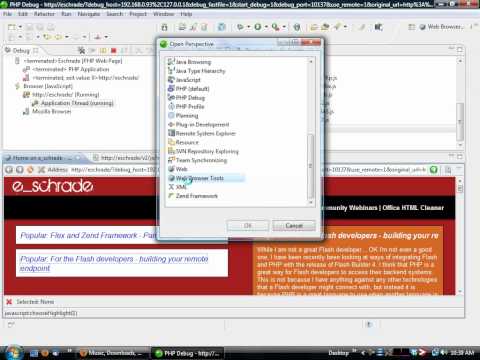This screenshot has height=360, width=480.
Task: Click the browser Stop (X) icon
Action: point(41,170)
